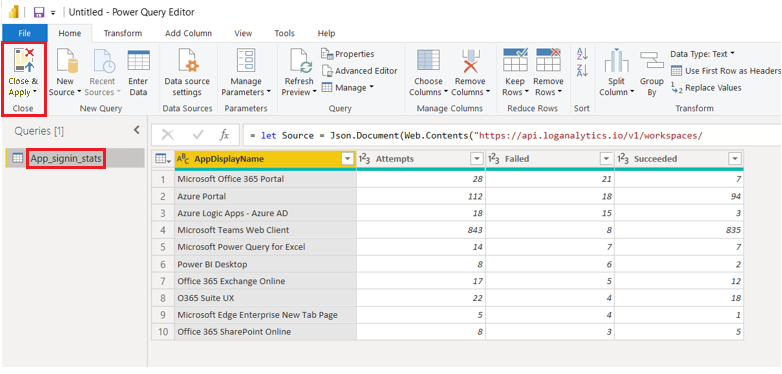Viewport: 782px width, 374px height.
Task: Click the Group By icon
Action: (x=651, y=60)
